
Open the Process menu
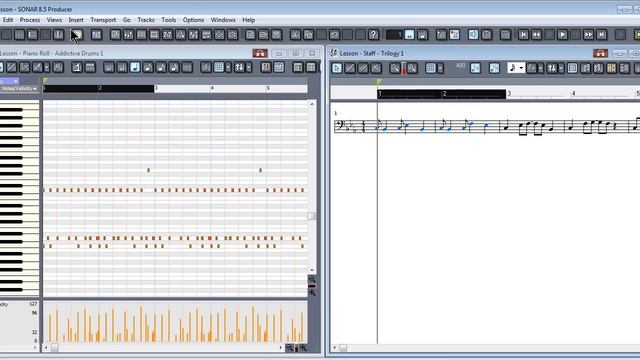pyautogui.click(x=30, y=20)
